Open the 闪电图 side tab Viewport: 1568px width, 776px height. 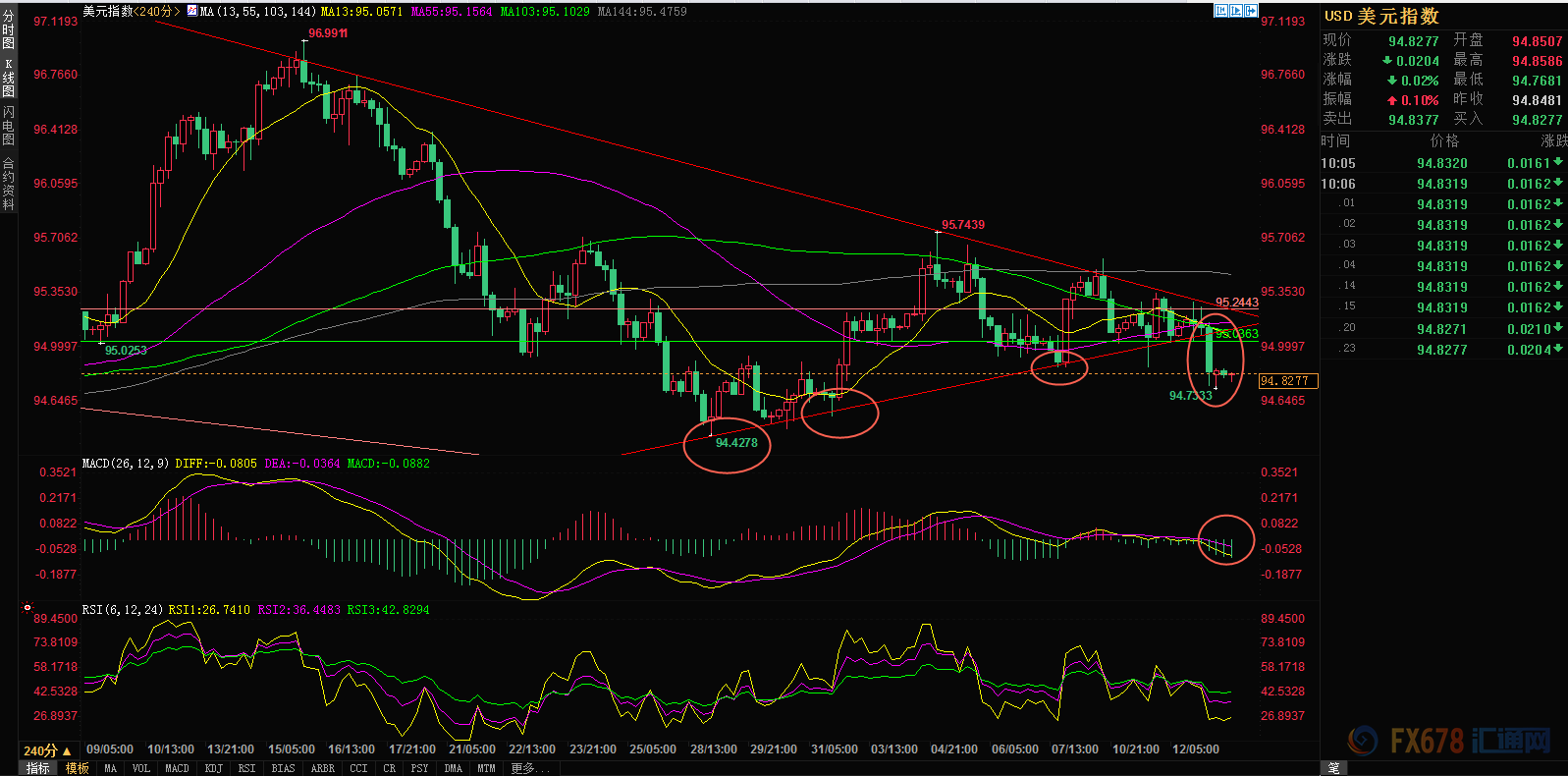[9, 126]
